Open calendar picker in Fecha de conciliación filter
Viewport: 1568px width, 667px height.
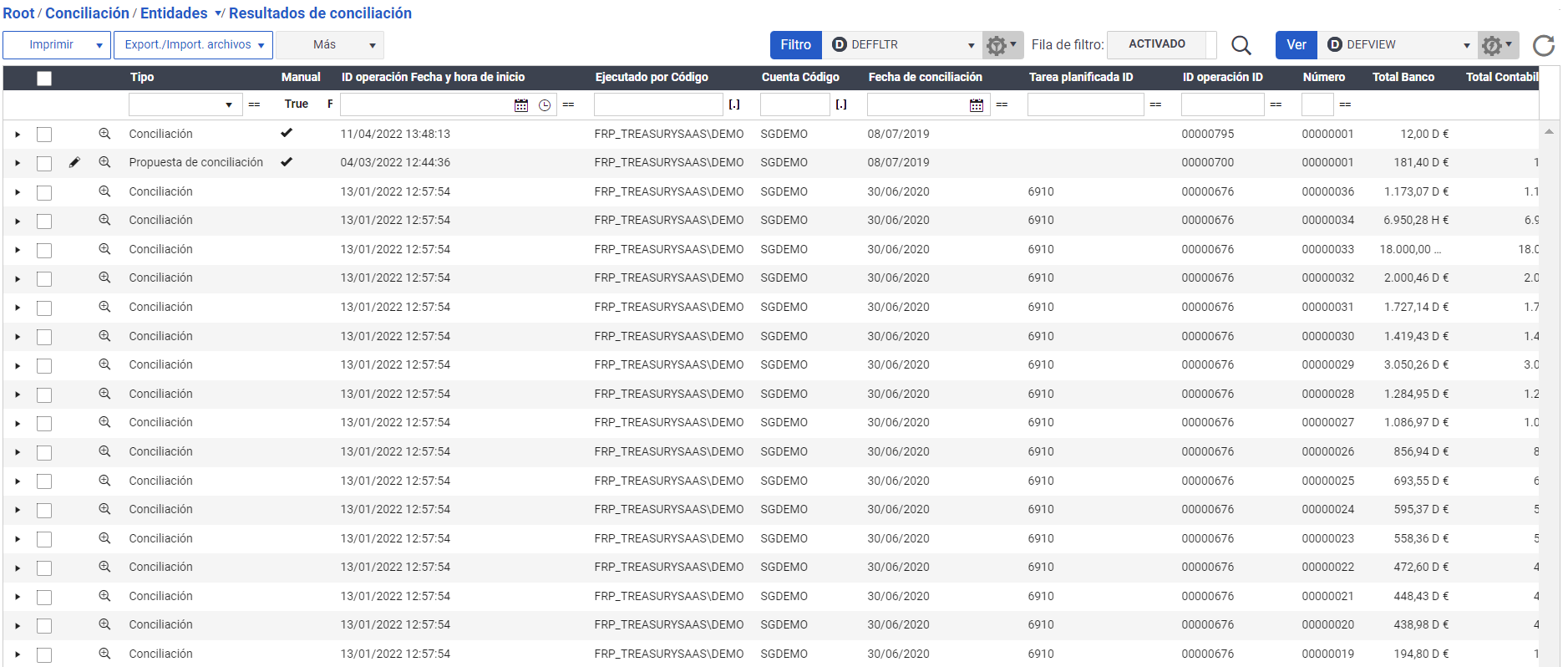click(x=976, y=105)
